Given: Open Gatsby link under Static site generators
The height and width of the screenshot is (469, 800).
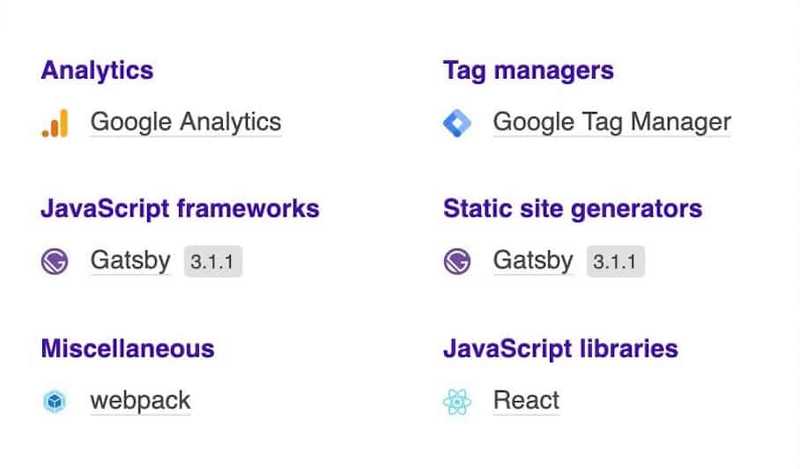Looking at the screenshot, I should 532,261.
